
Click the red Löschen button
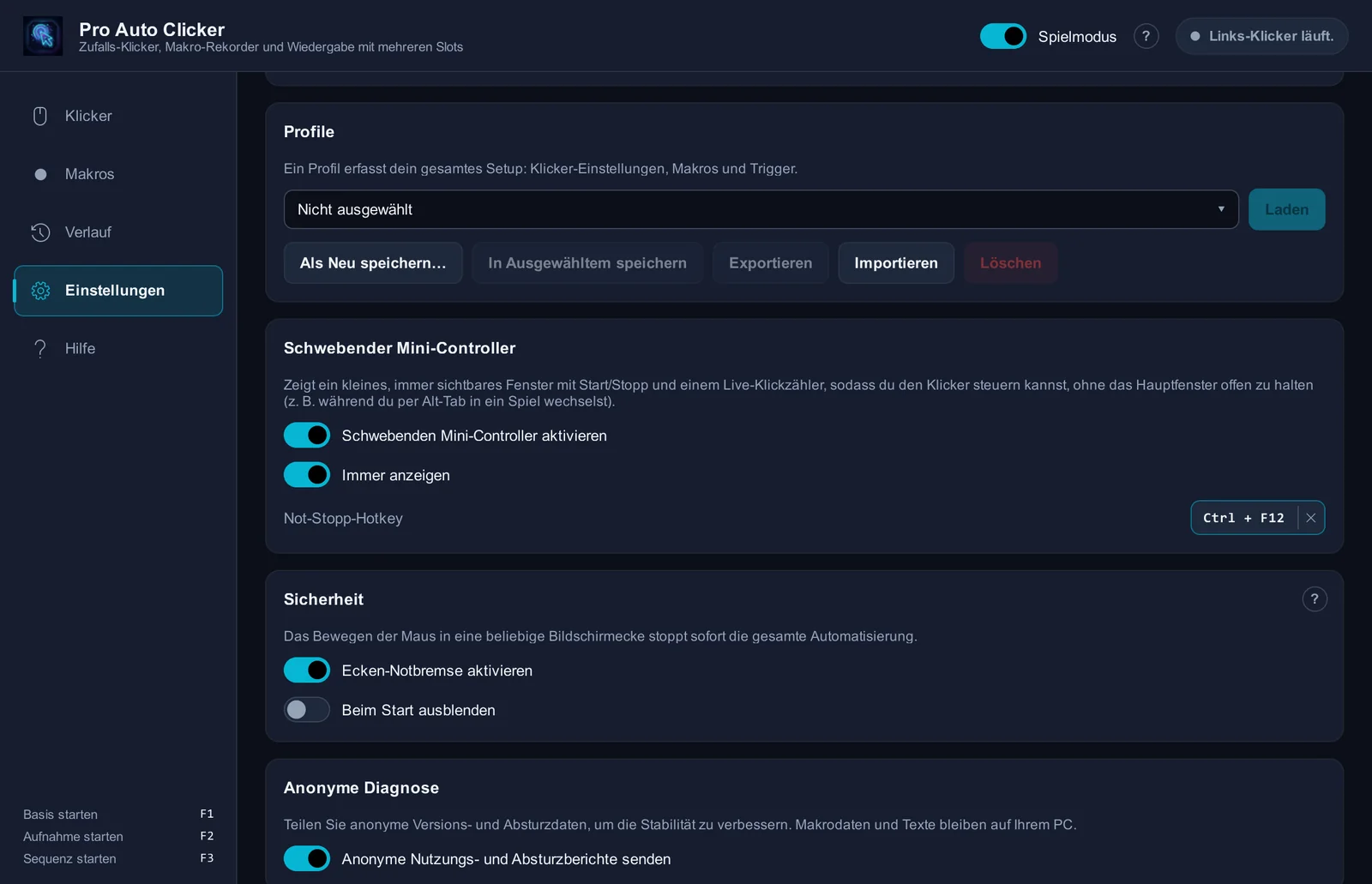(1010, 263)
